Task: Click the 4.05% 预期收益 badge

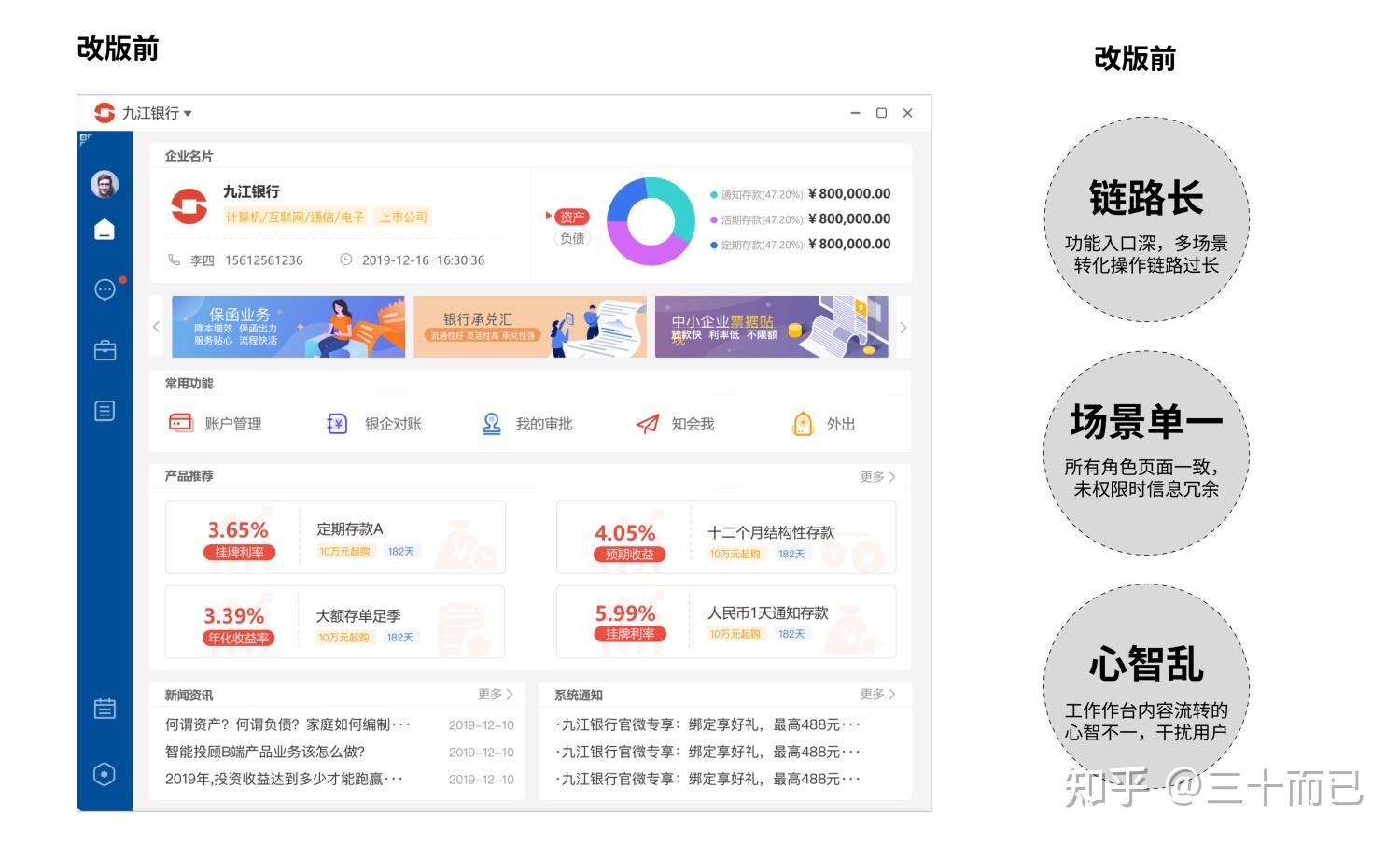Action: tap(629, 554)
